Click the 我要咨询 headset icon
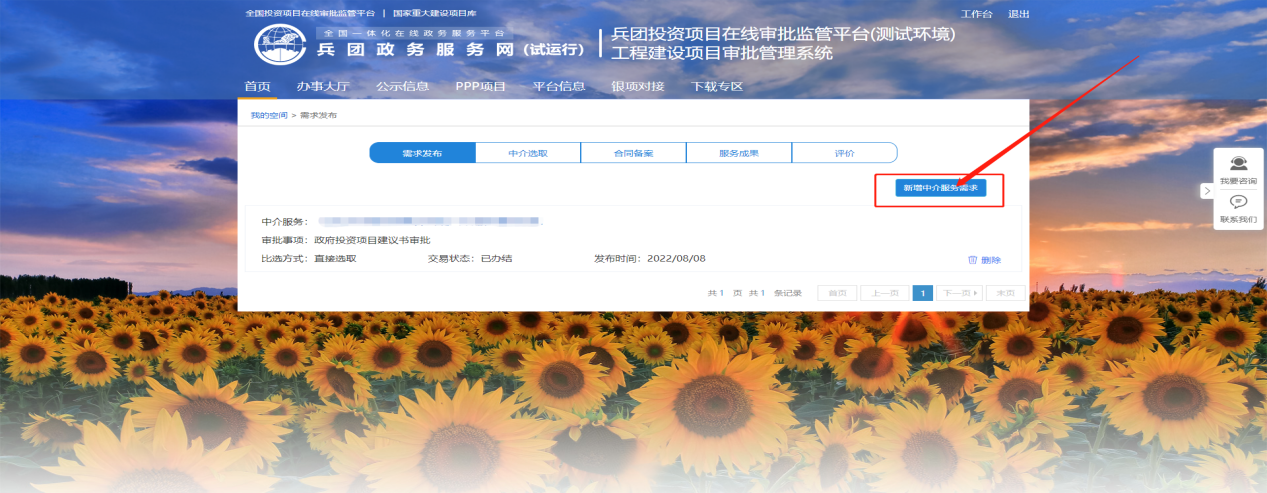Screen dimensions: 1267x493 click(x=1239, y=163)
